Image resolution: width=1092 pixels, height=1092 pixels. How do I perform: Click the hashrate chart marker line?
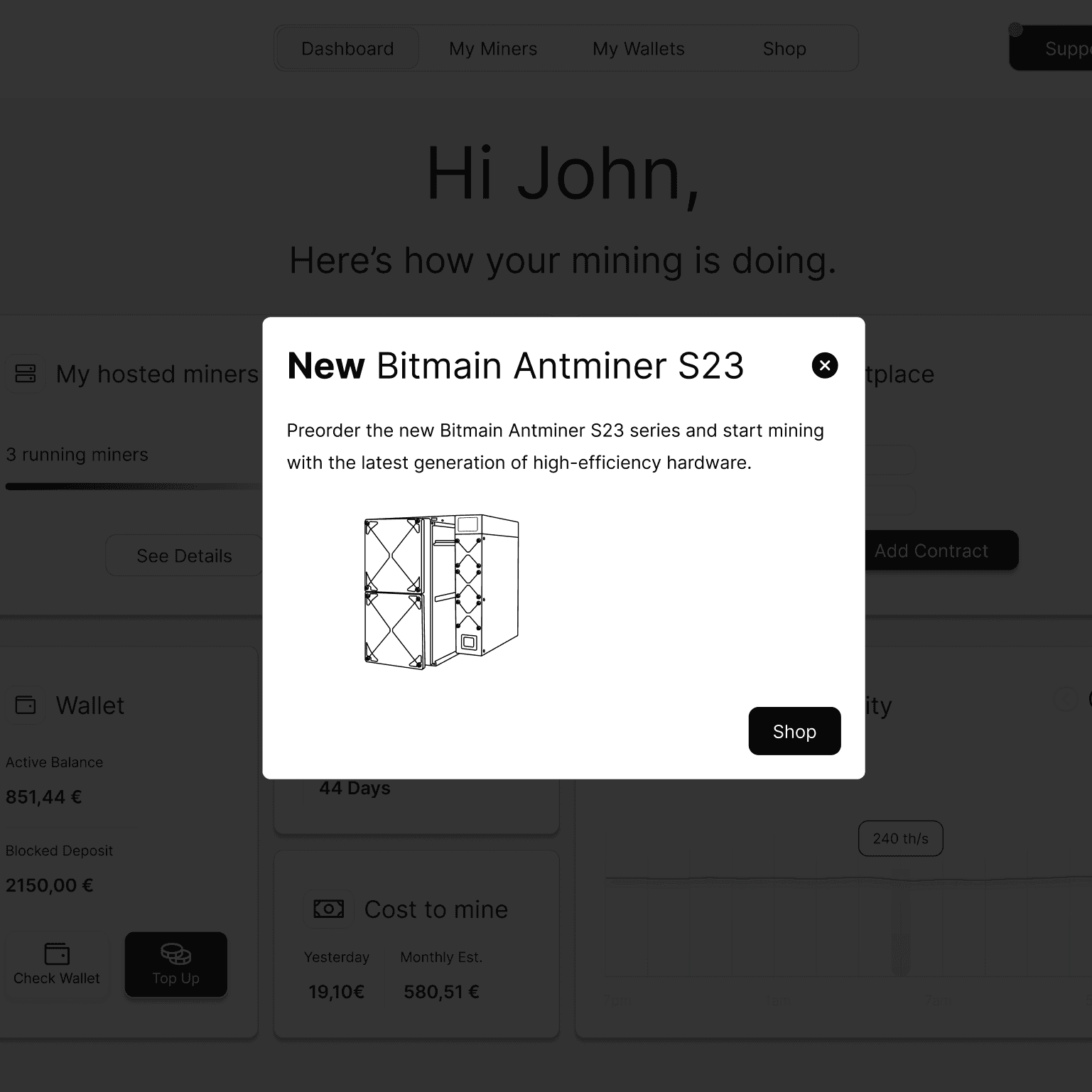click(901, 924)
